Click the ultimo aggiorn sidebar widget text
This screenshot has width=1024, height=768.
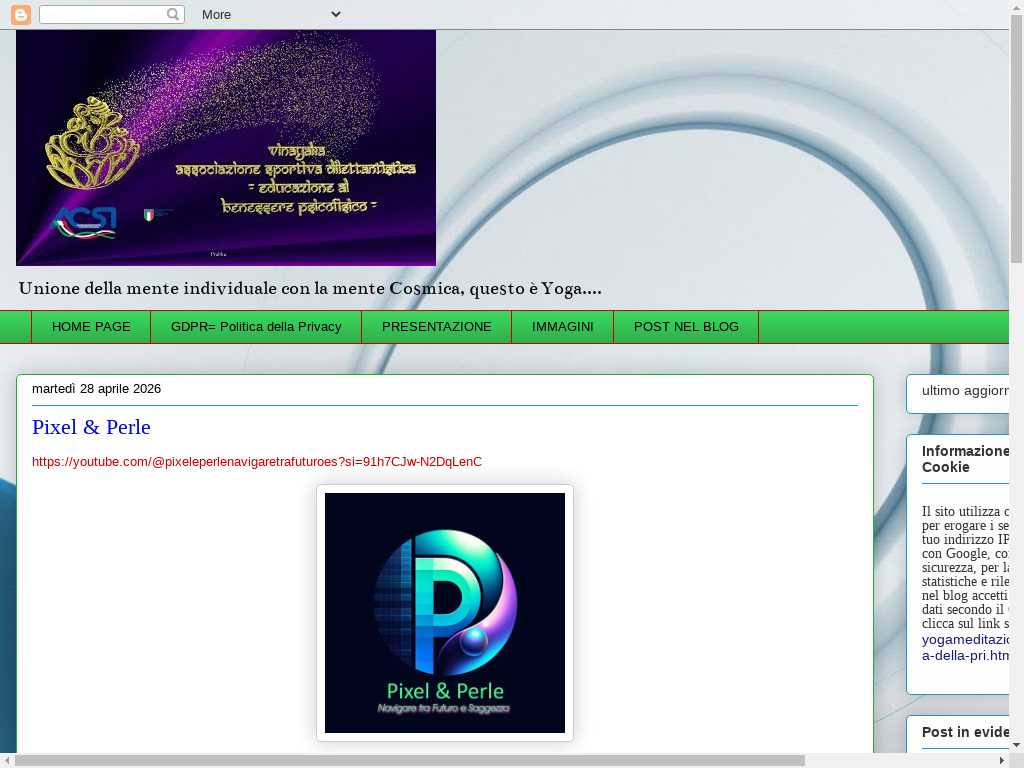click(965, 391)
